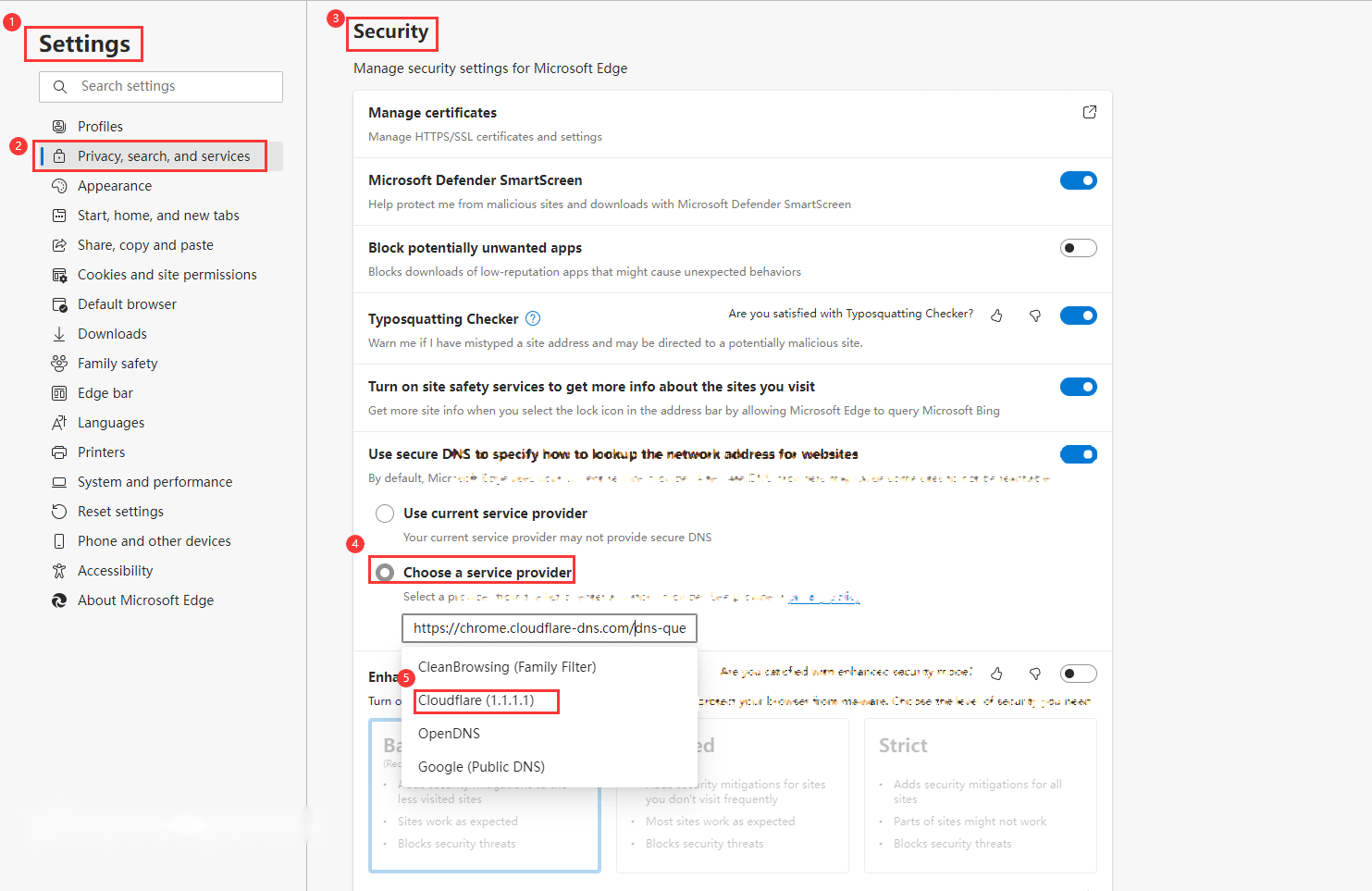This screenshot has height=891, width=1372.
Task: Click the Security page heading
Action: click(x=390, y=31)
